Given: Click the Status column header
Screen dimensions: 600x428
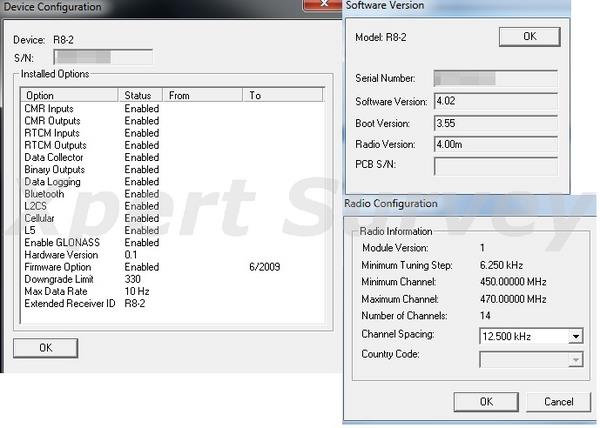Looking at the screenshot, I should (139, 95).
